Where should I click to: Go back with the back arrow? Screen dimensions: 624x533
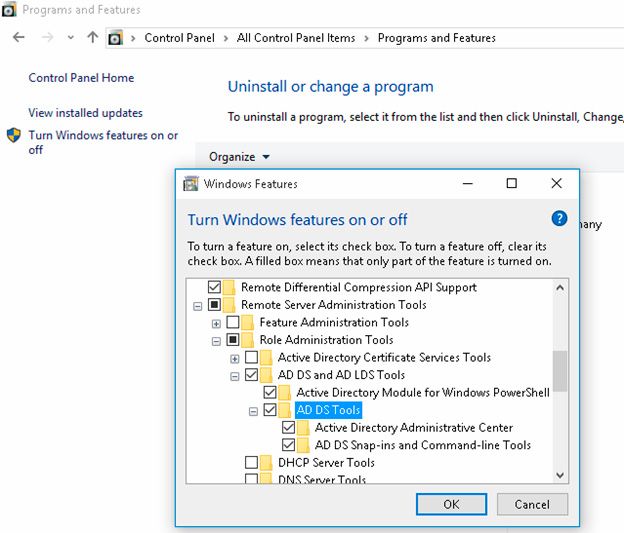click(x=19, y=37)
